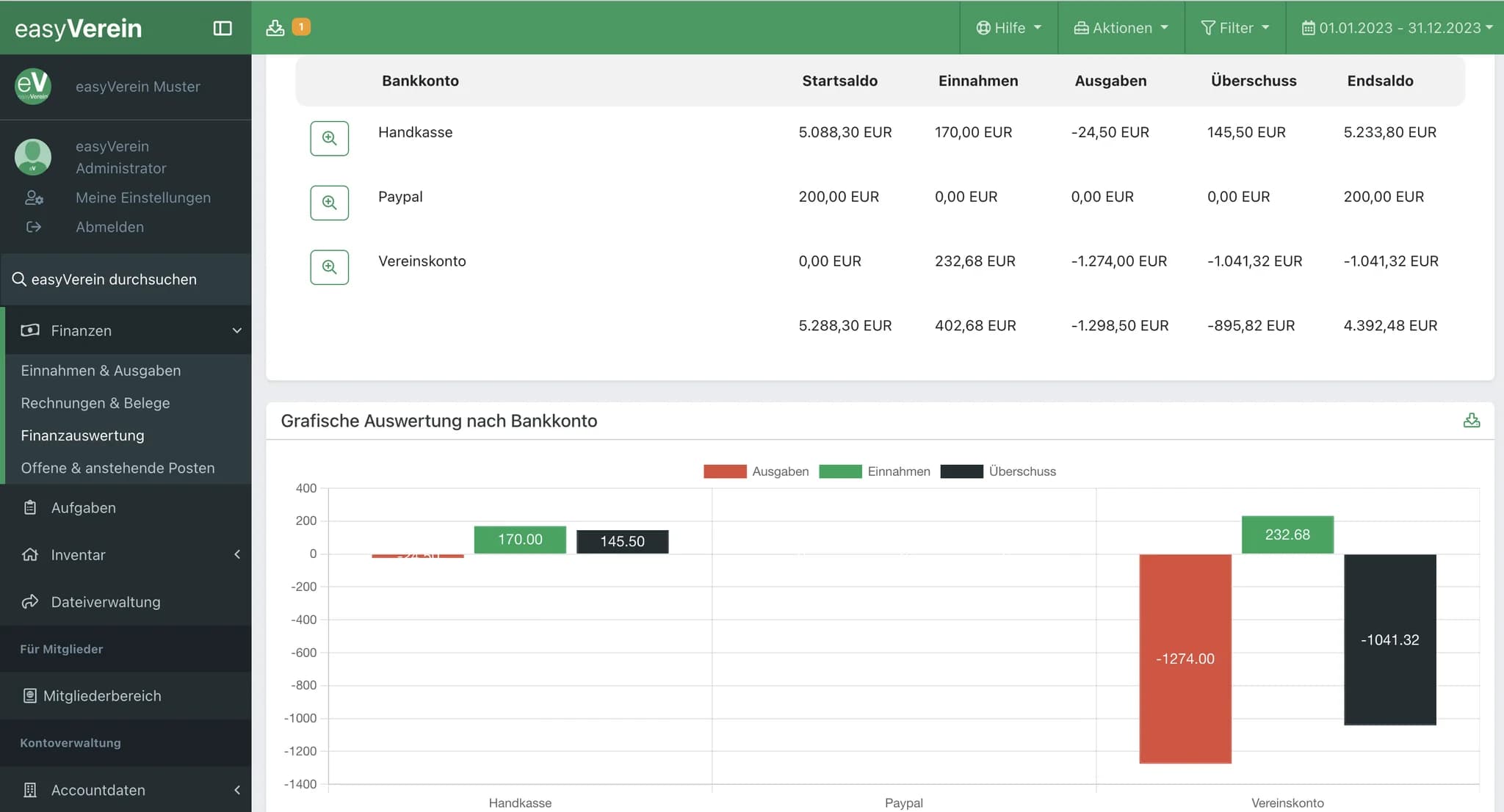Click the Vereinskonto -1274.00 red bar
This screenshot has width=1504, height=812.
click(x=1185, y=659)
